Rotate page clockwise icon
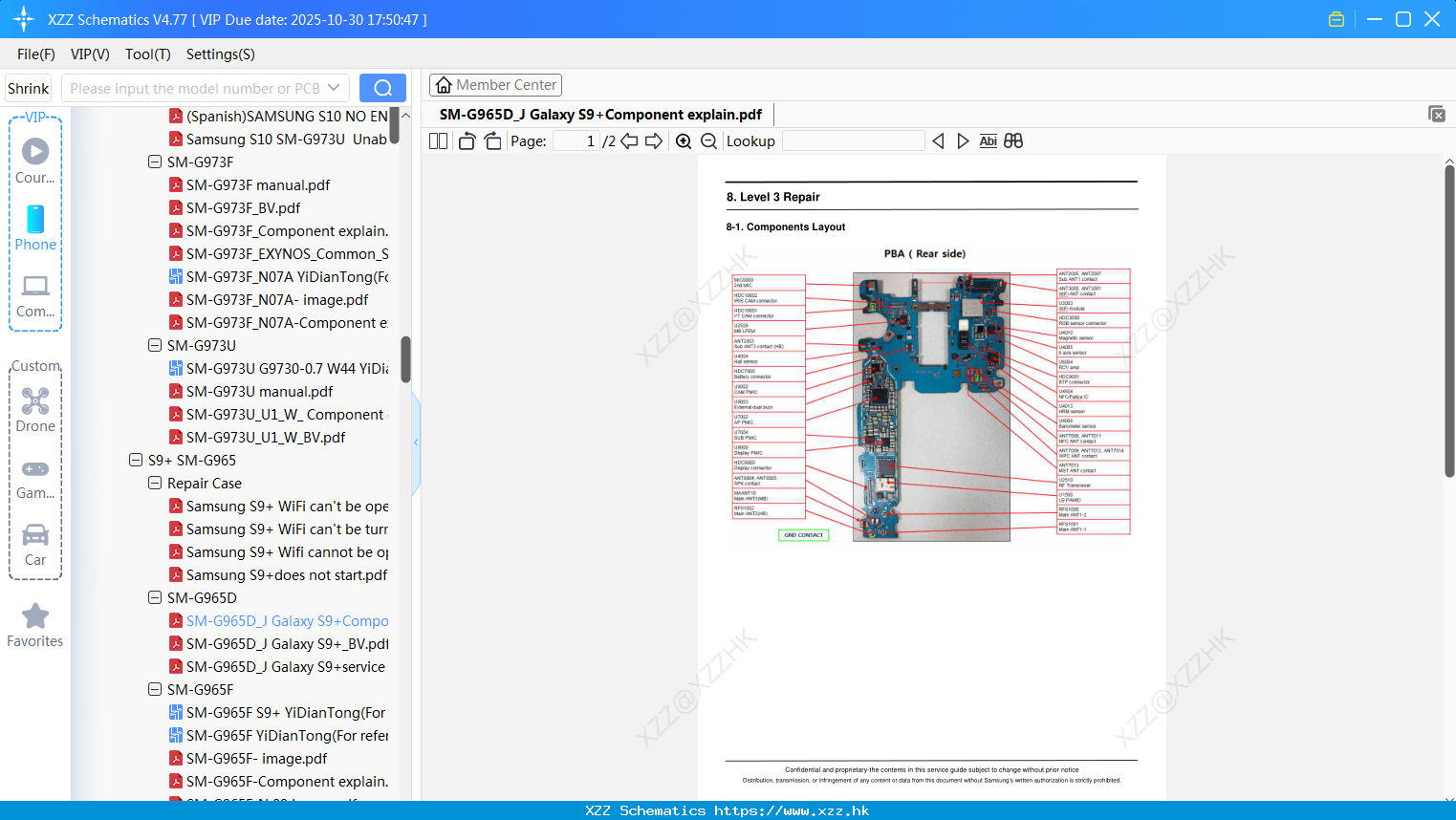This screenshot has width=1456, height=820. [492, 141]
